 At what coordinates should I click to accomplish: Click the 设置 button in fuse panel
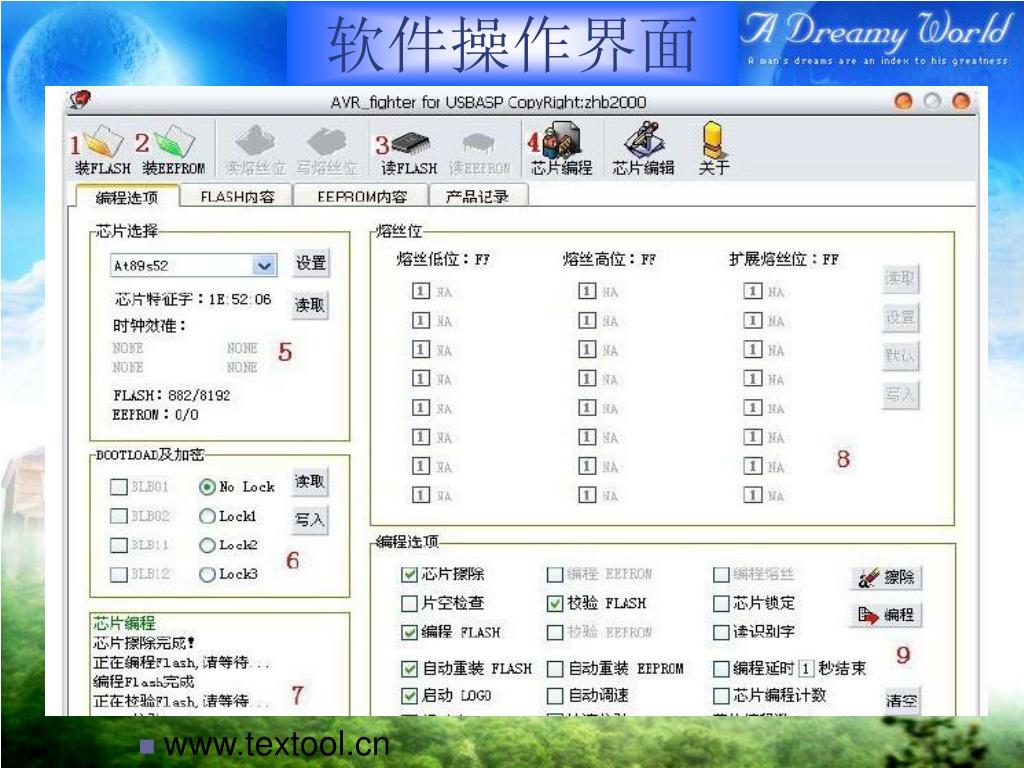[901, 317]
